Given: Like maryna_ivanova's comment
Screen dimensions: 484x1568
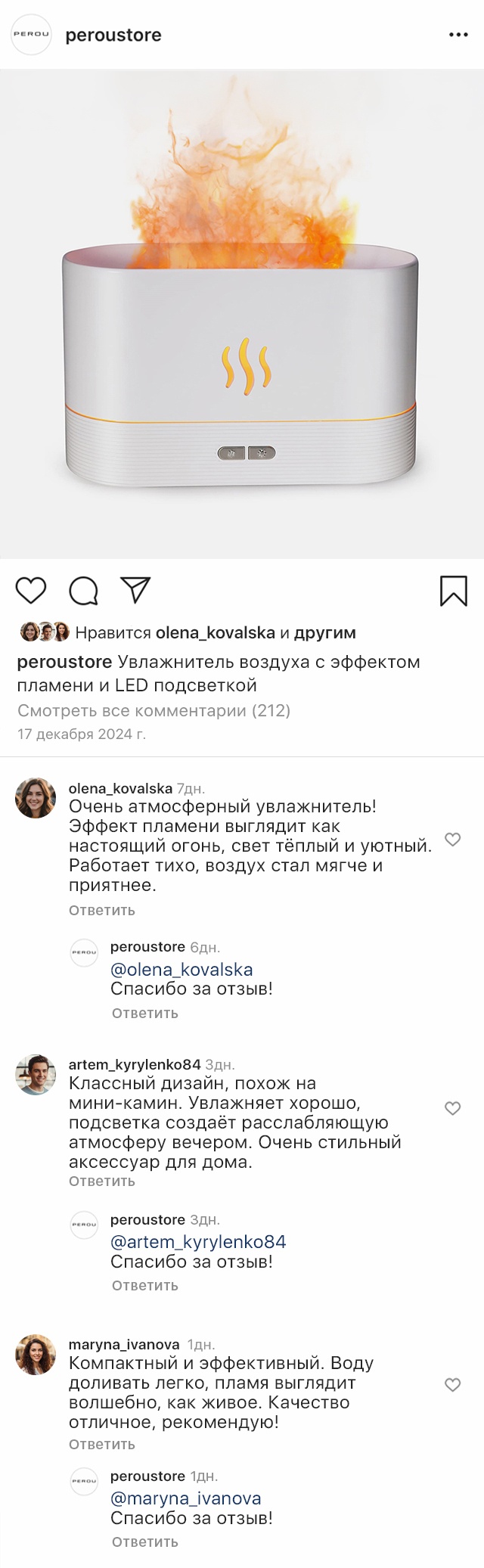Looking at the screenshot, I should [452, 1385].
